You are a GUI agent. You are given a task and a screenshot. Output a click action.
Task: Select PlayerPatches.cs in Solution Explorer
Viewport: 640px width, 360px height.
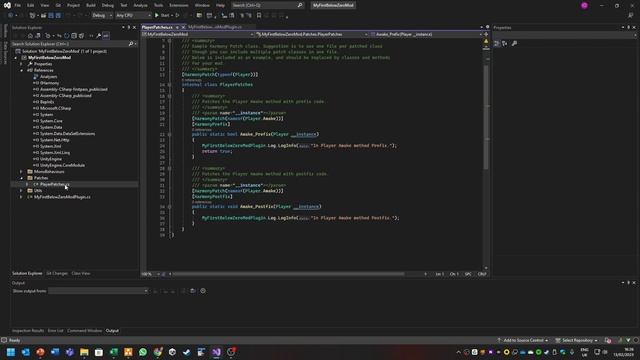[54, 184]
